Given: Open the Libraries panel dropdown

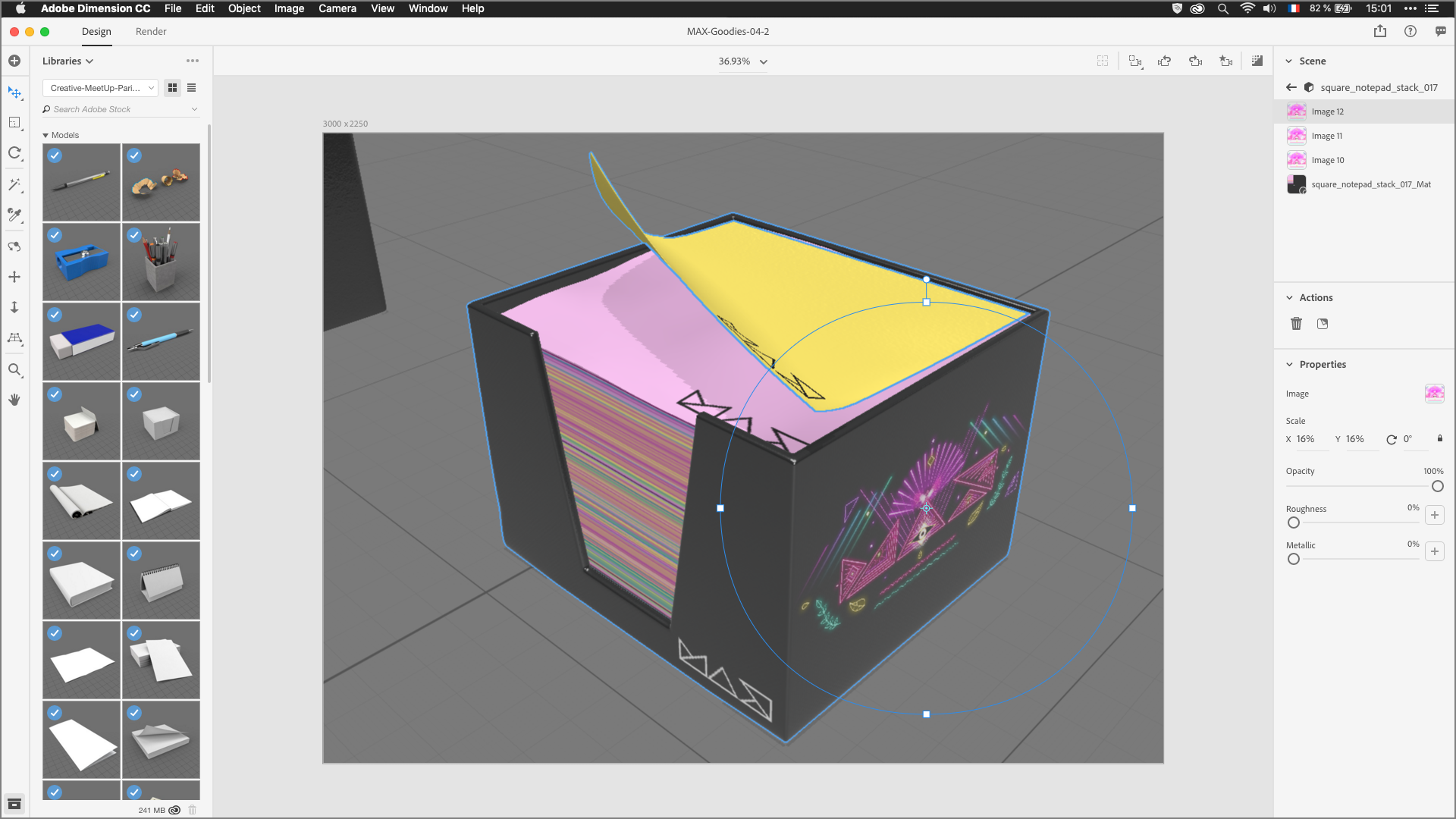Looking at the screenshot, I should click(67, 61).
